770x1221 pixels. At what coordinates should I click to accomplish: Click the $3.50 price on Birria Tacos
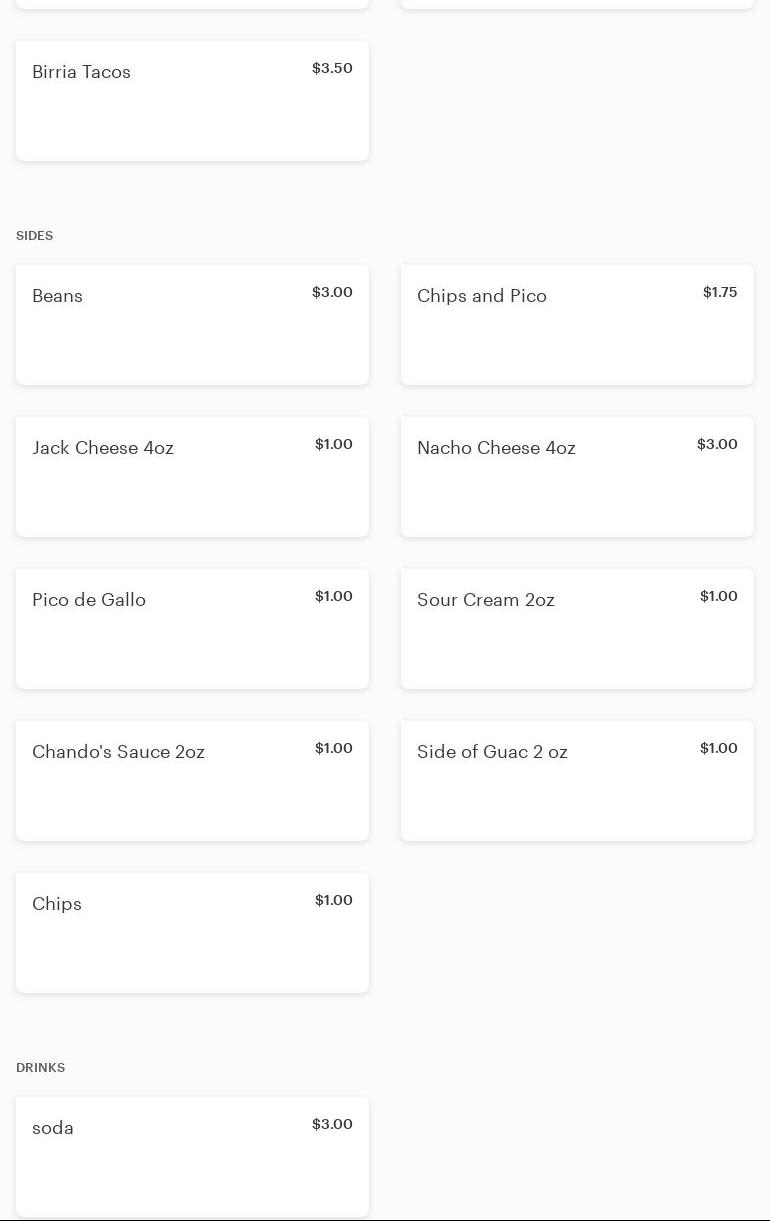coord(332,68)
